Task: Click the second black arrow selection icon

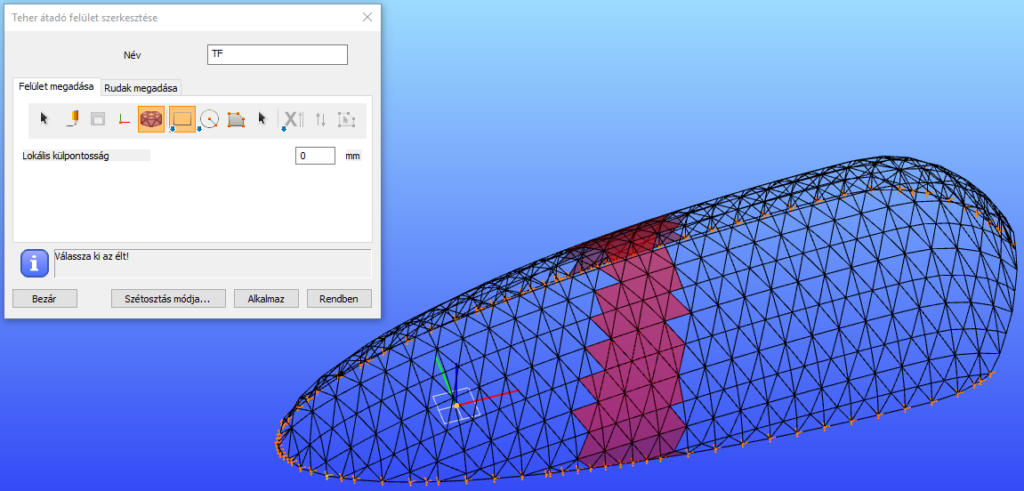Action: point(262,119)
